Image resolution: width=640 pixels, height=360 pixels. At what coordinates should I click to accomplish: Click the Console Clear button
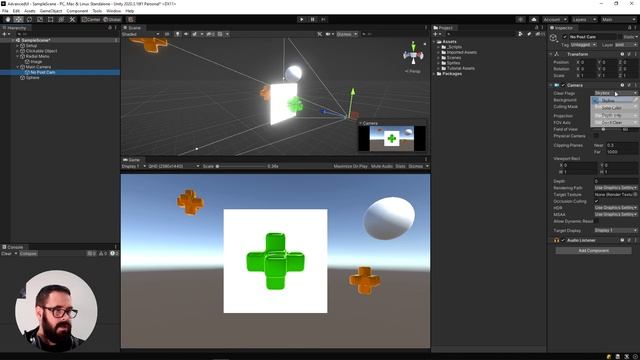(x=6, y=253)
